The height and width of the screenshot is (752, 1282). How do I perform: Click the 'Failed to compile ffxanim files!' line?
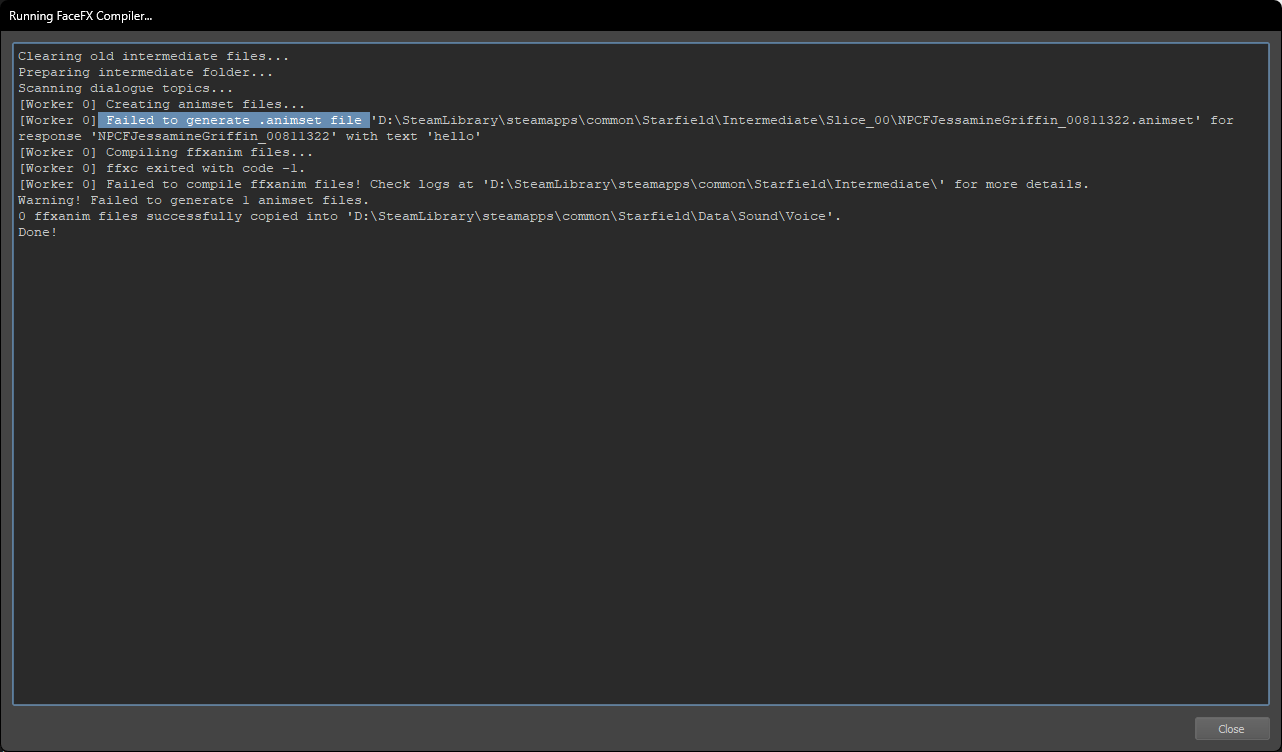point(554,184)
